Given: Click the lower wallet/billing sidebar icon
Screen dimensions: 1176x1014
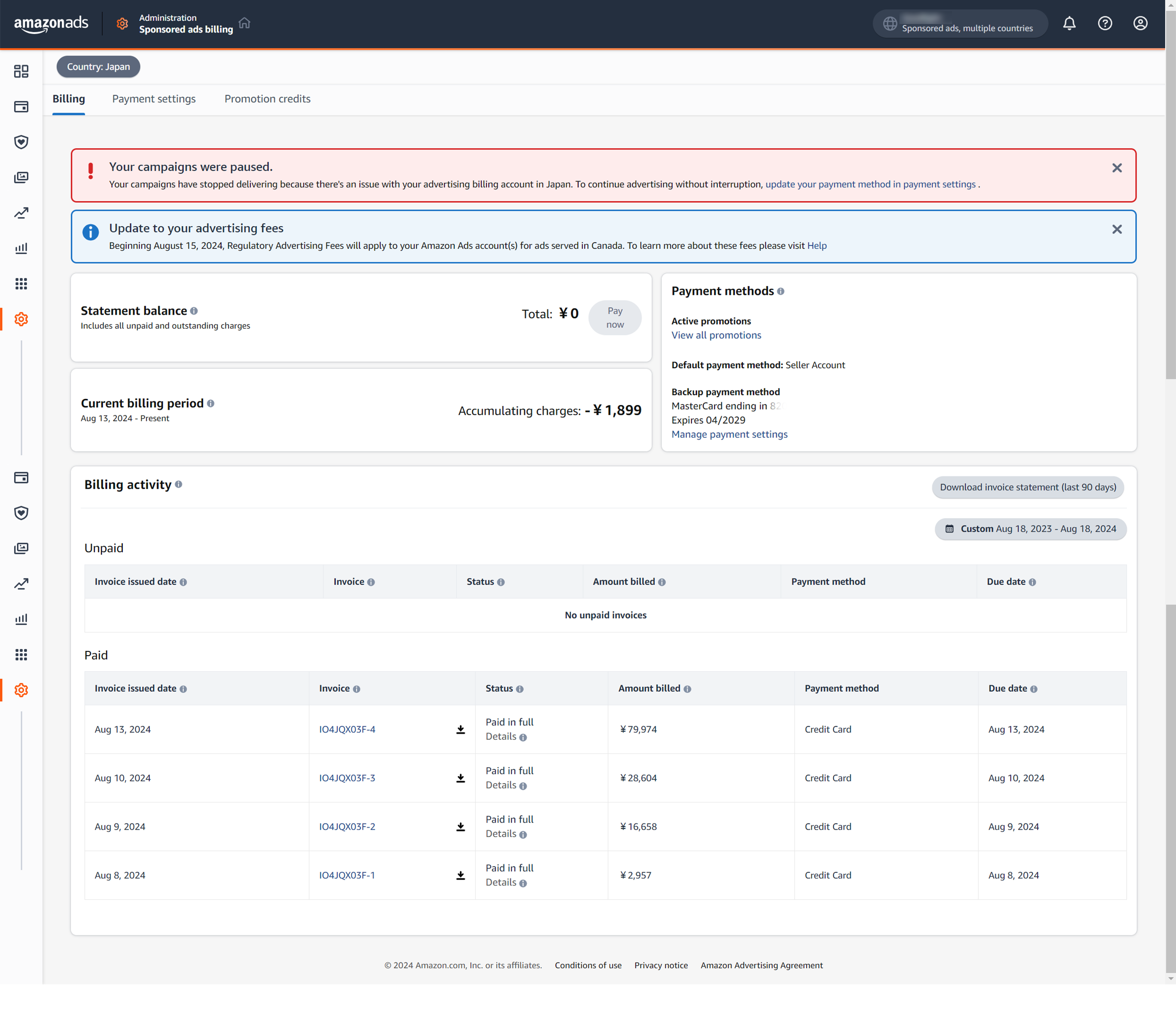Looking at the screenshot, I should [21, 478].
